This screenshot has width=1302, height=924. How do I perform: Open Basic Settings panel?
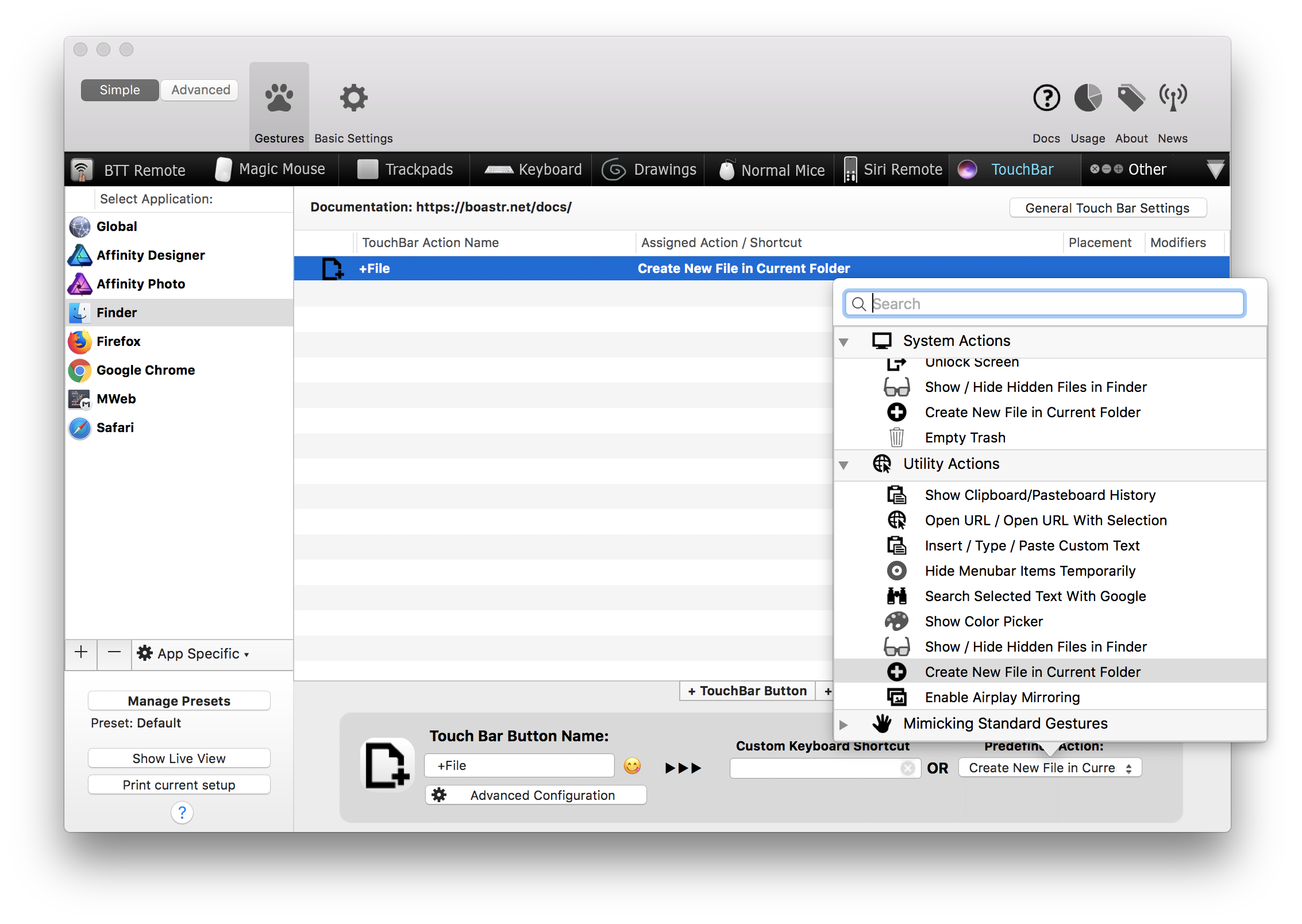[354, 108]
